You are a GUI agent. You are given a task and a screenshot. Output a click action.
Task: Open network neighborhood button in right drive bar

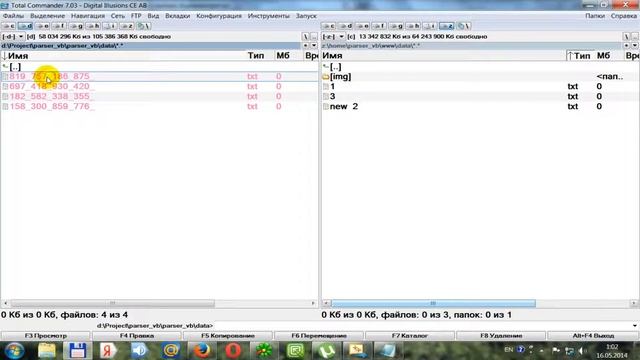click(x=464, y=26)
